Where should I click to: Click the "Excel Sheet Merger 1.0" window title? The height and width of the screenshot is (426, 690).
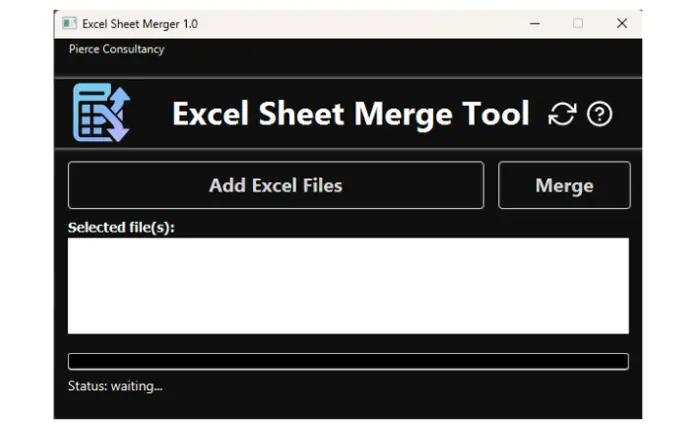pos(140,24)
